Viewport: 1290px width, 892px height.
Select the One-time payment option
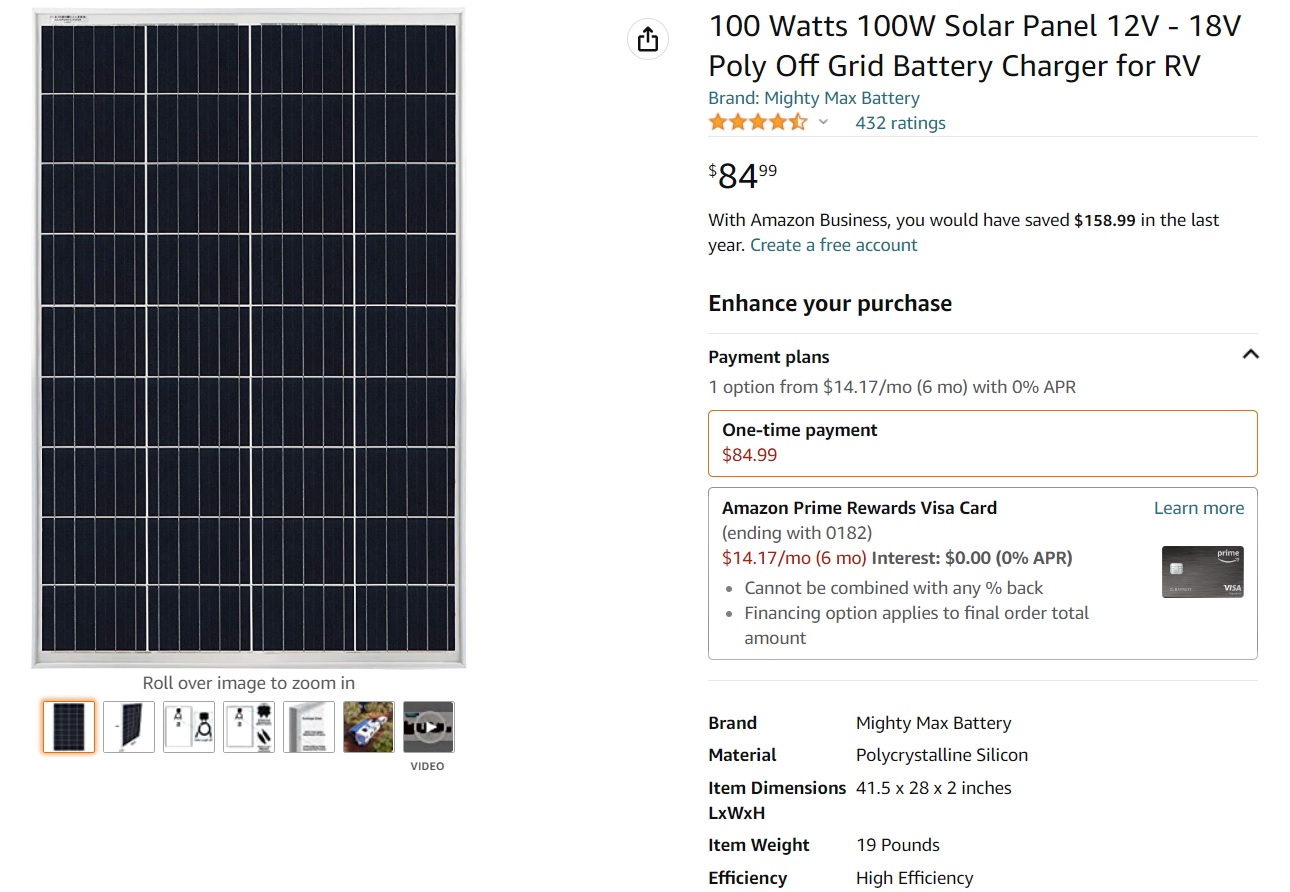coord(982,443)
